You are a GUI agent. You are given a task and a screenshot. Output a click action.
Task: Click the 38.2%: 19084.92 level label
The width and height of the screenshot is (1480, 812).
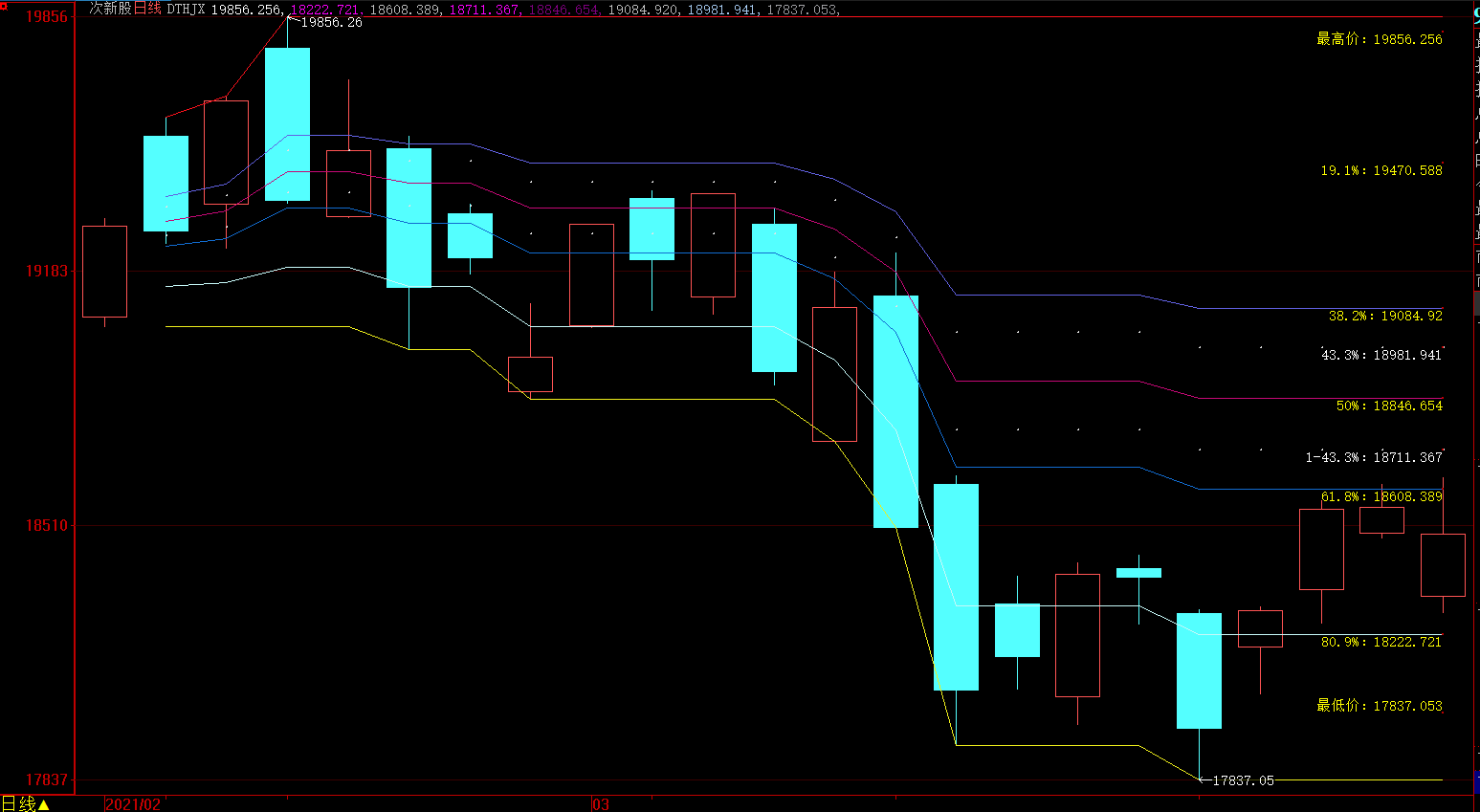click(x=1385, y=316)
